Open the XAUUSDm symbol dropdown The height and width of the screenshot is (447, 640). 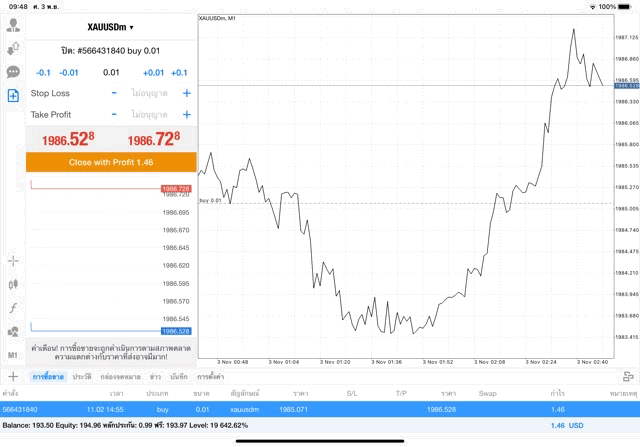point(110,27)
